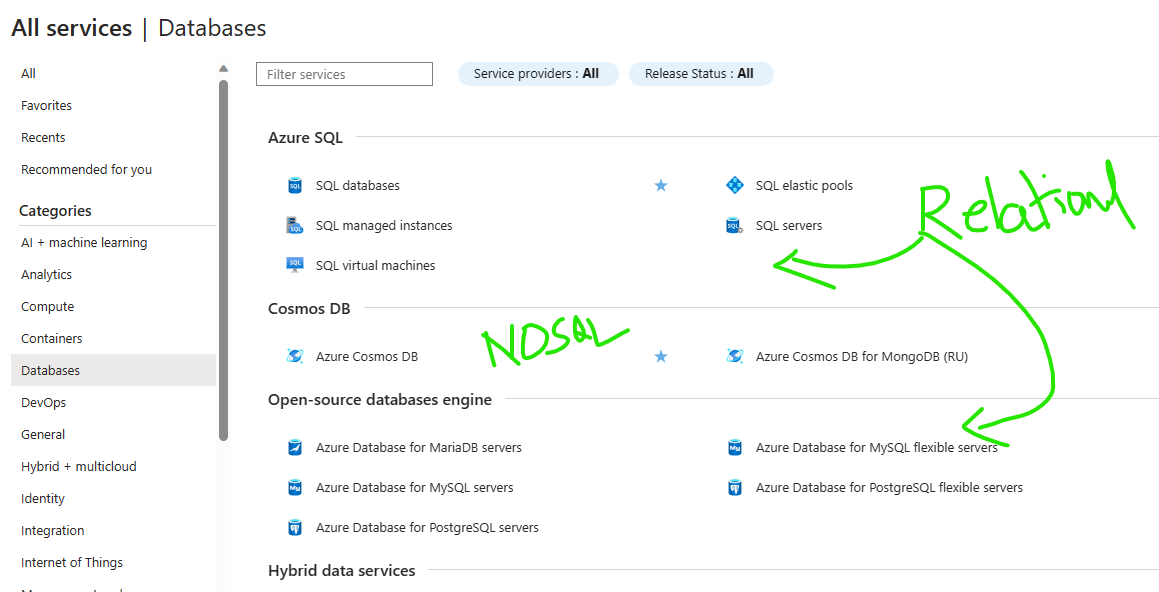Screen dimensions: 1159x592
Task: Click the Filter services input box
Action: point(344,74)
